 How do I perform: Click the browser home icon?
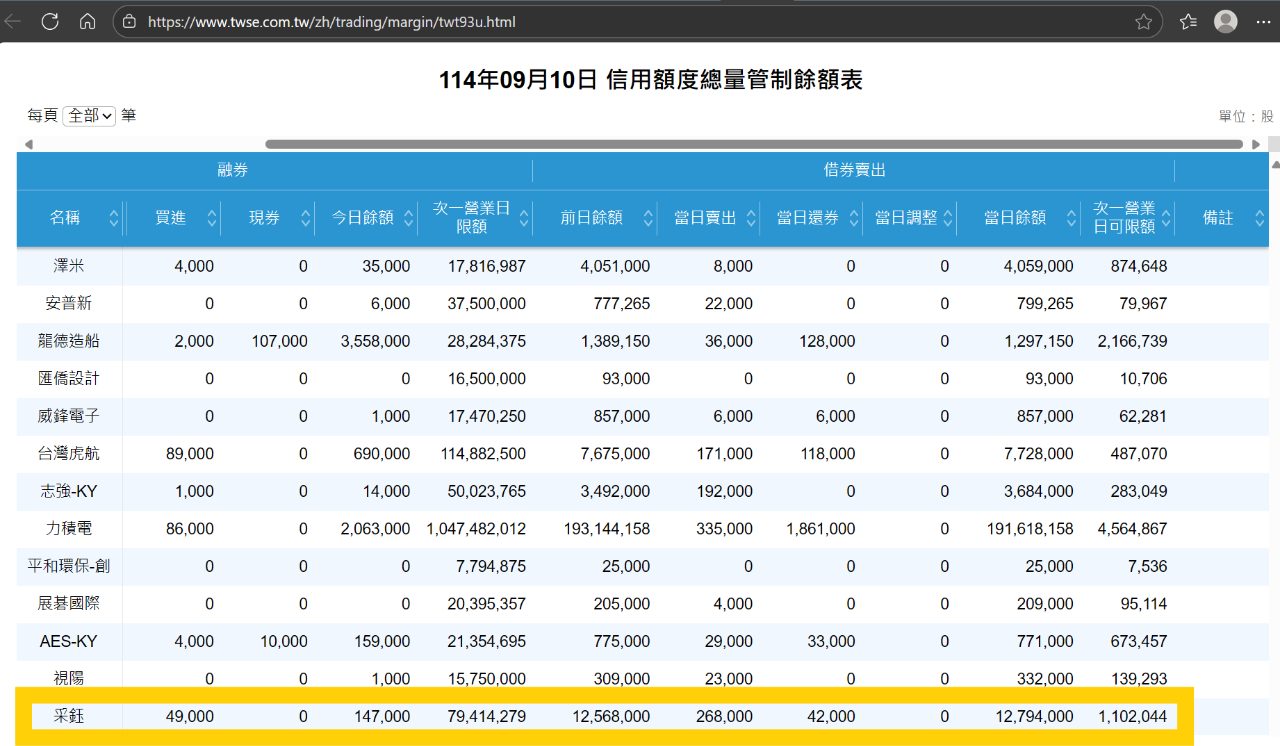coord(87,21)
